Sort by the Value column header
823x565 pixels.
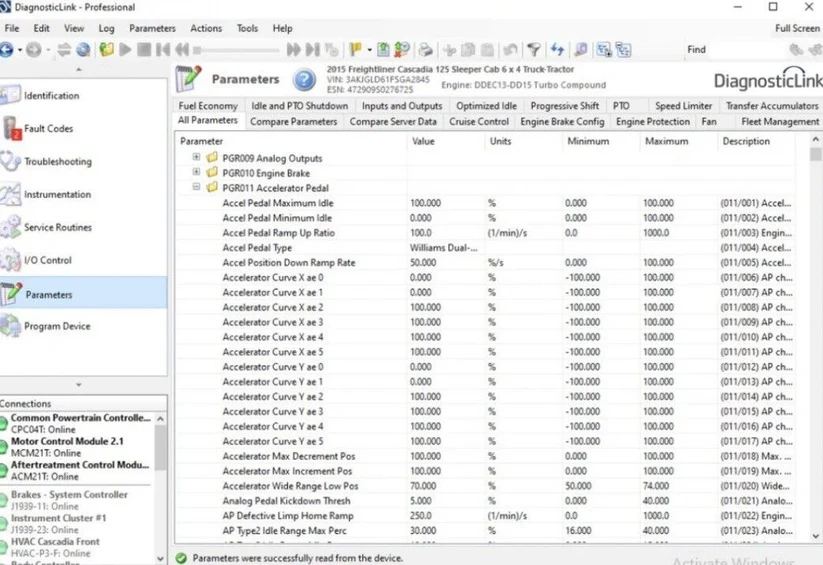click(x=446, y=141)
